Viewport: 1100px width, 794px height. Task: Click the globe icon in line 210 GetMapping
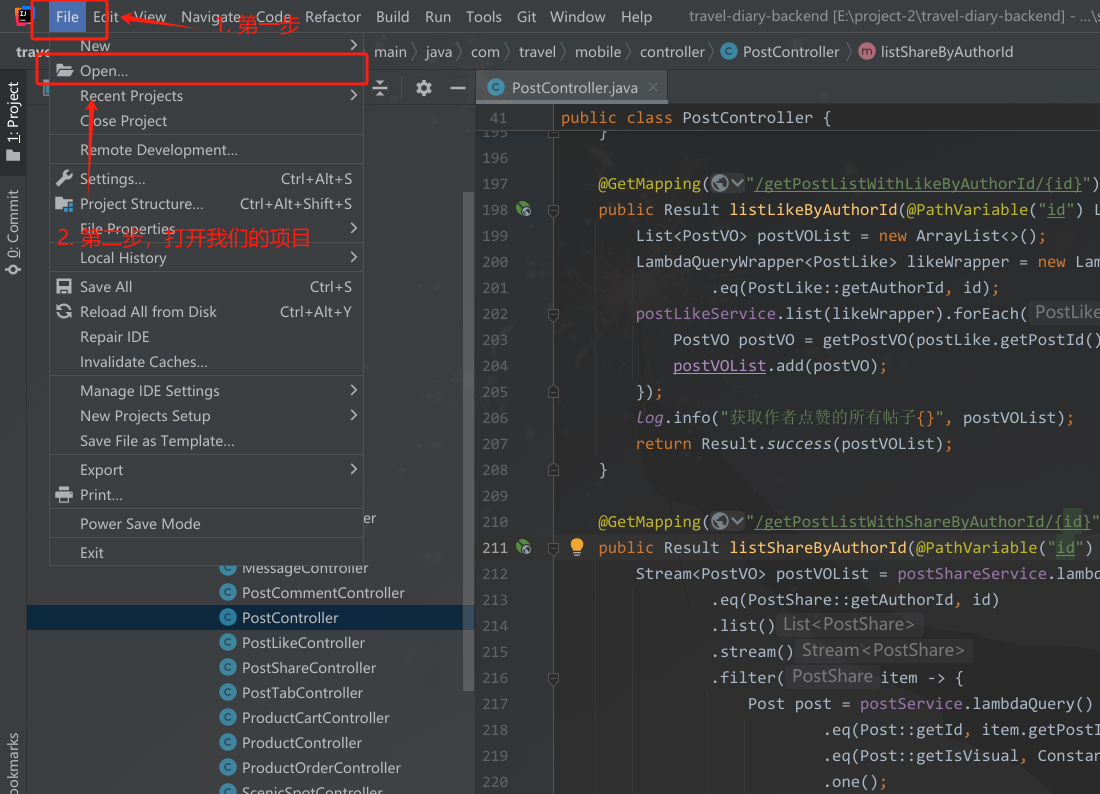[720, 521]
